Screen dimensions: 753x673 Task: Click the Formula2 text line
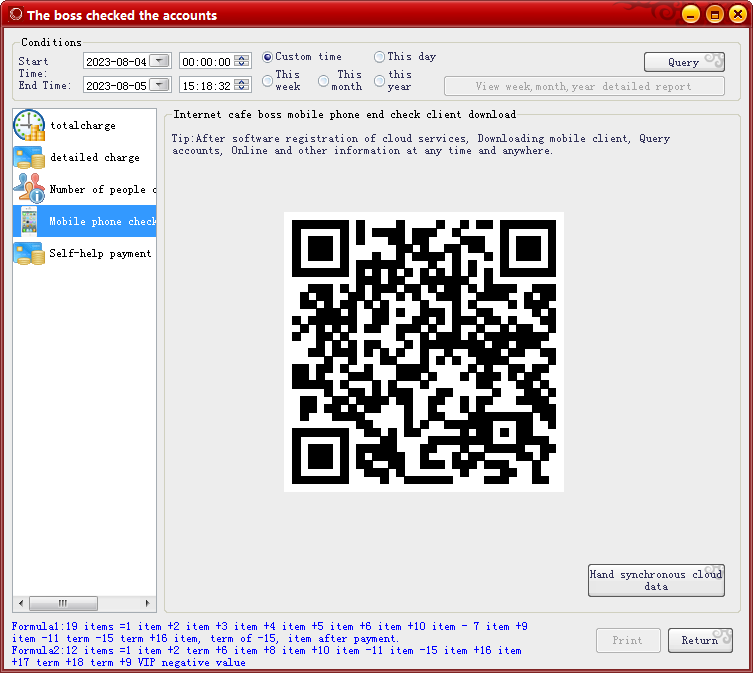[267, 656]
